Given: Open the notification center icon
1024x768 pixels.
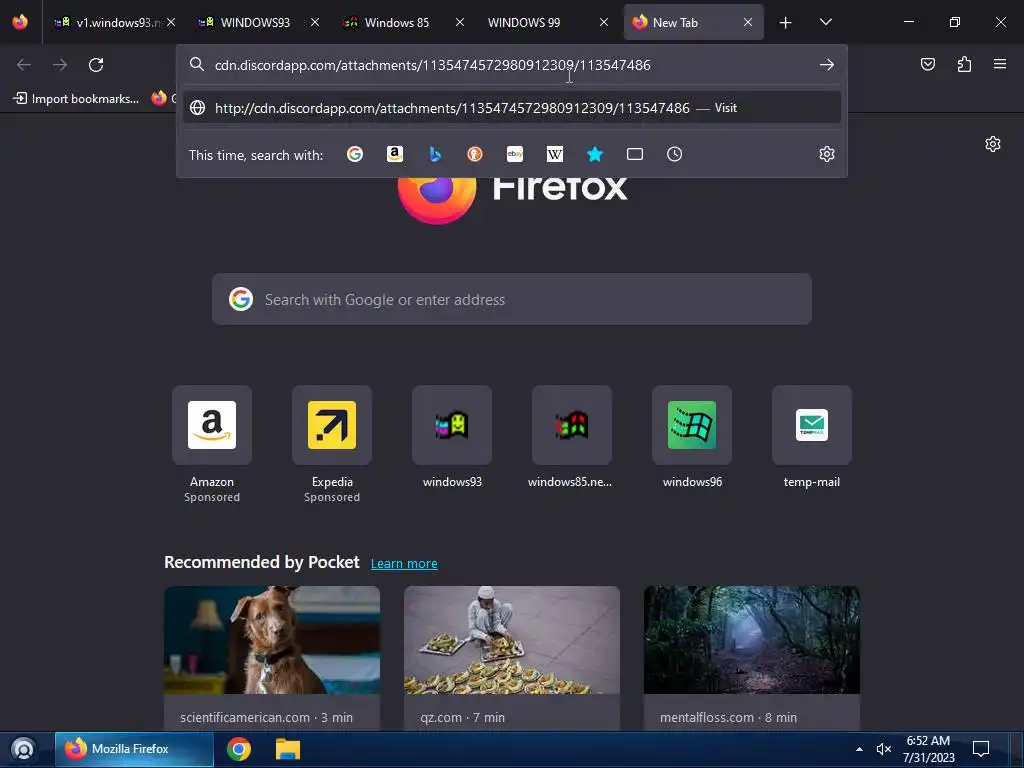Looking at the screenshot, I should click(x=981, y=749).
